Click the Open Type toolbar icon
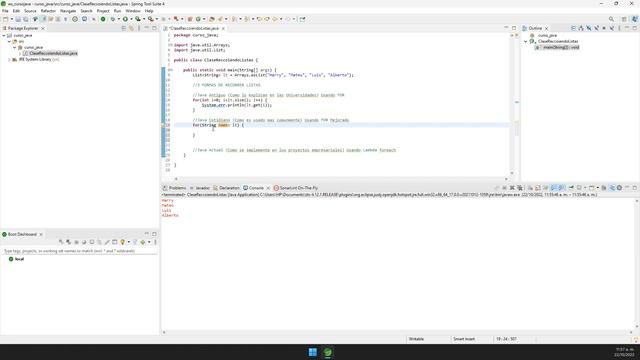This screenshot has width=640, height=360. tap(211, 19)
